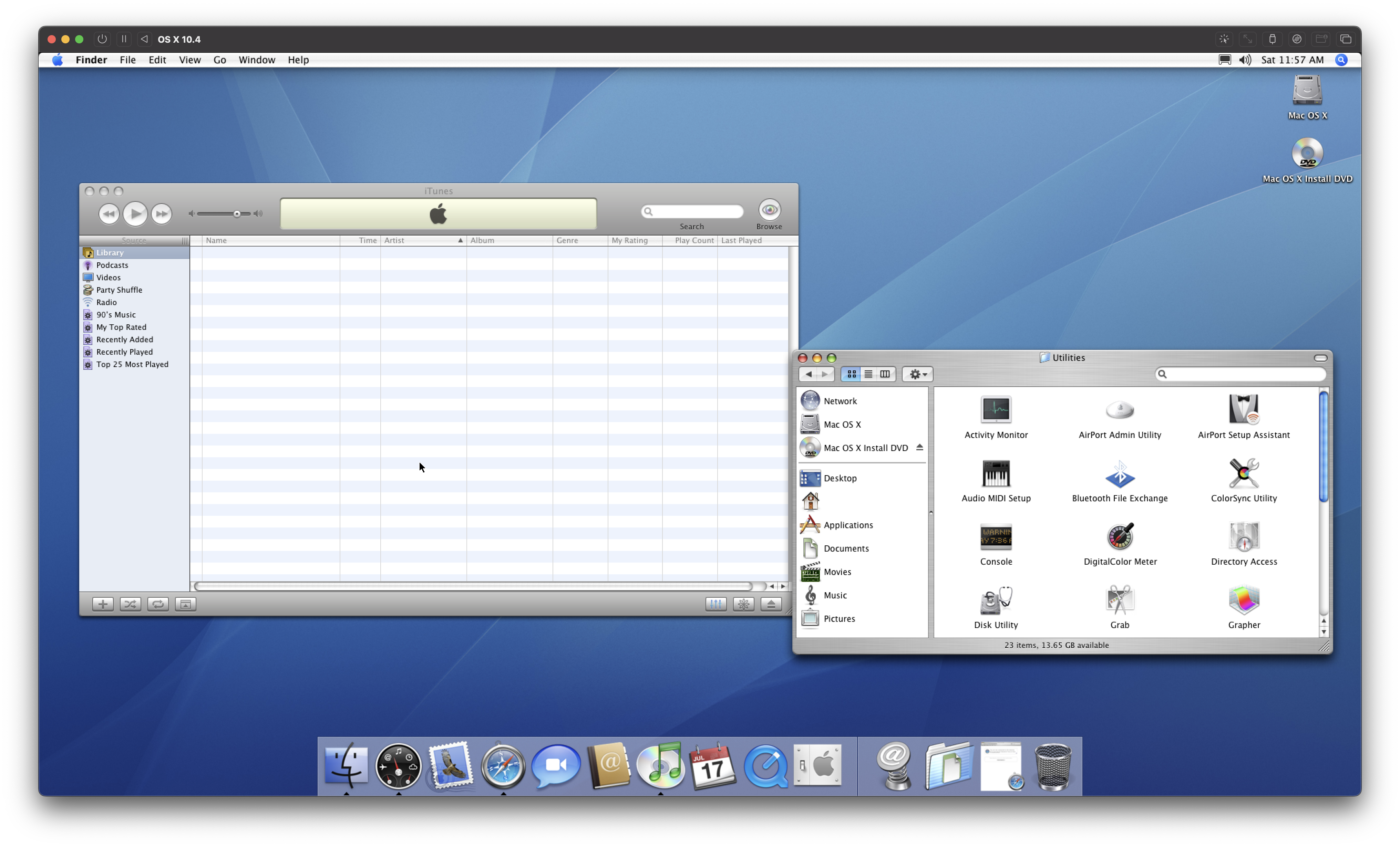Open iCal calendar in the Dock
This screenshot has height=847, width=1400.
(x=712, y=766)
